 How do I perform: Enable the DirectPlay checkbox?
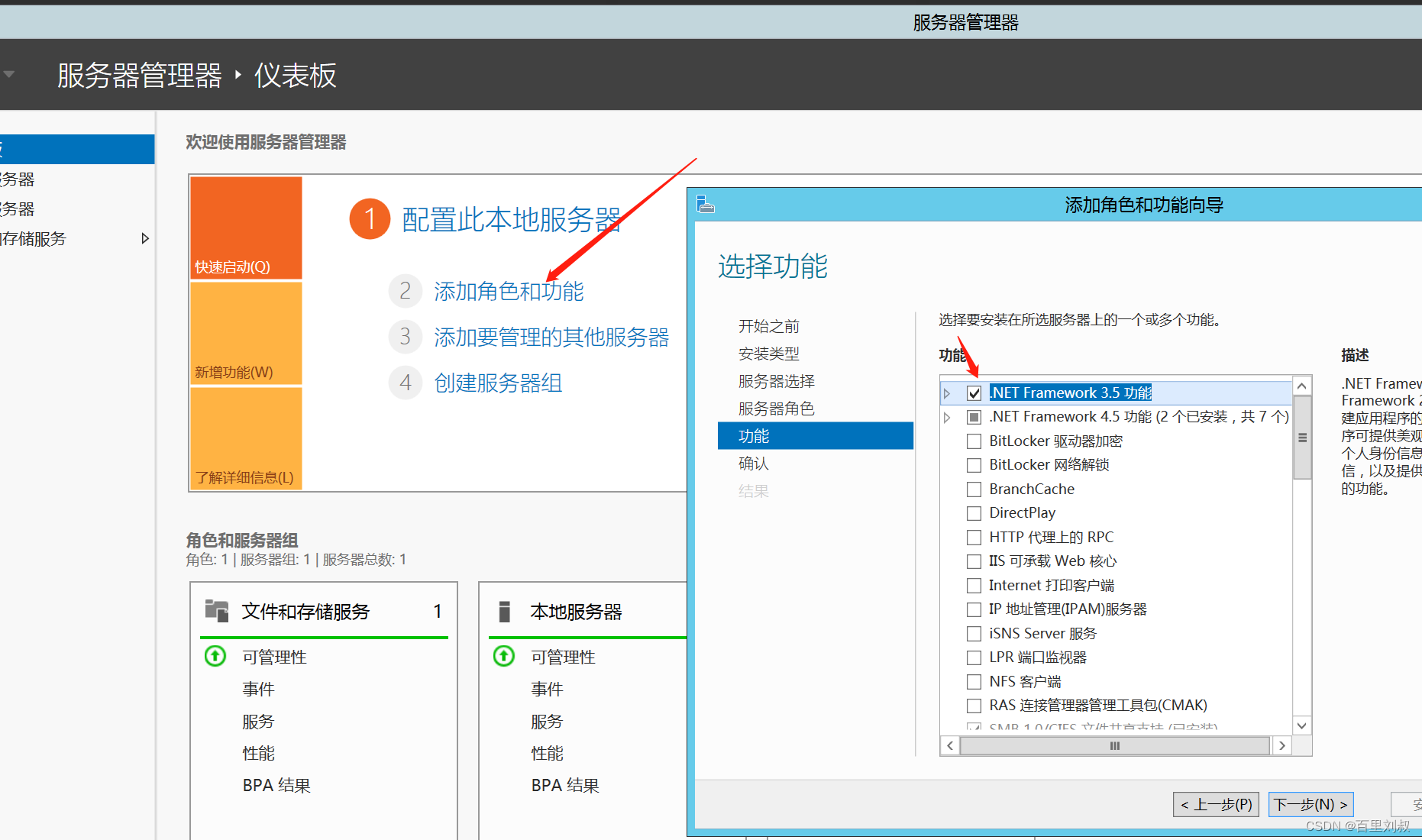pyautogui.click(x=974, y=513)
